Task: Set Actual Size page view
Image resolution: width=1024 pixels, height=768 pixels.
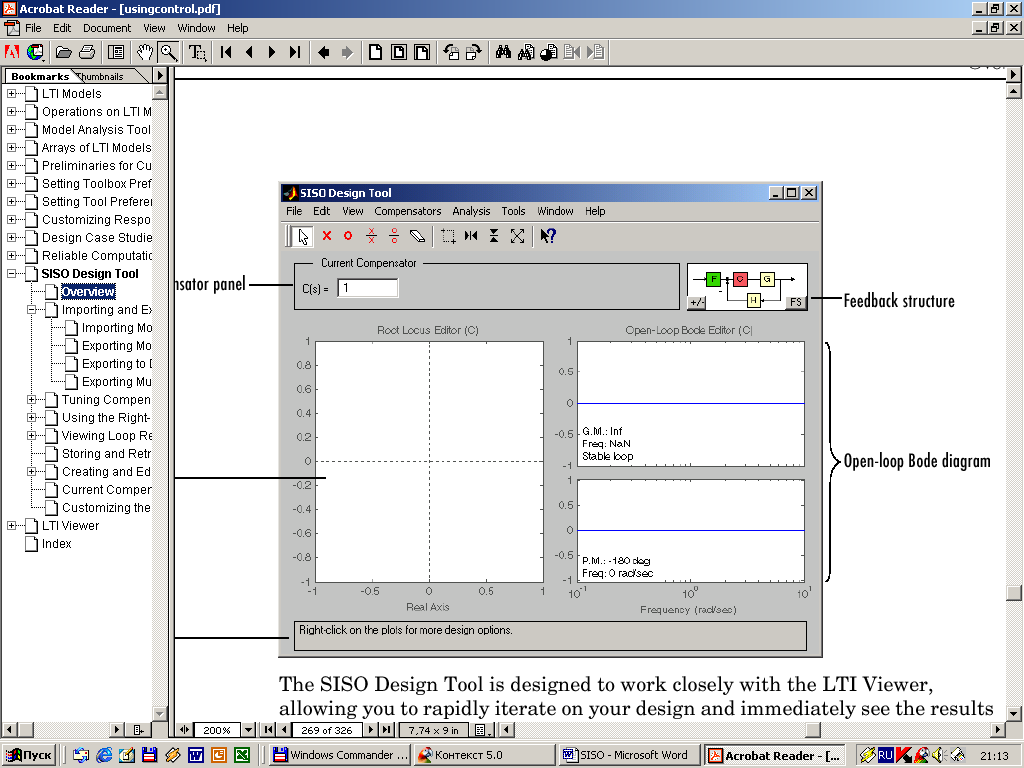Action: (x=376, y=52)
